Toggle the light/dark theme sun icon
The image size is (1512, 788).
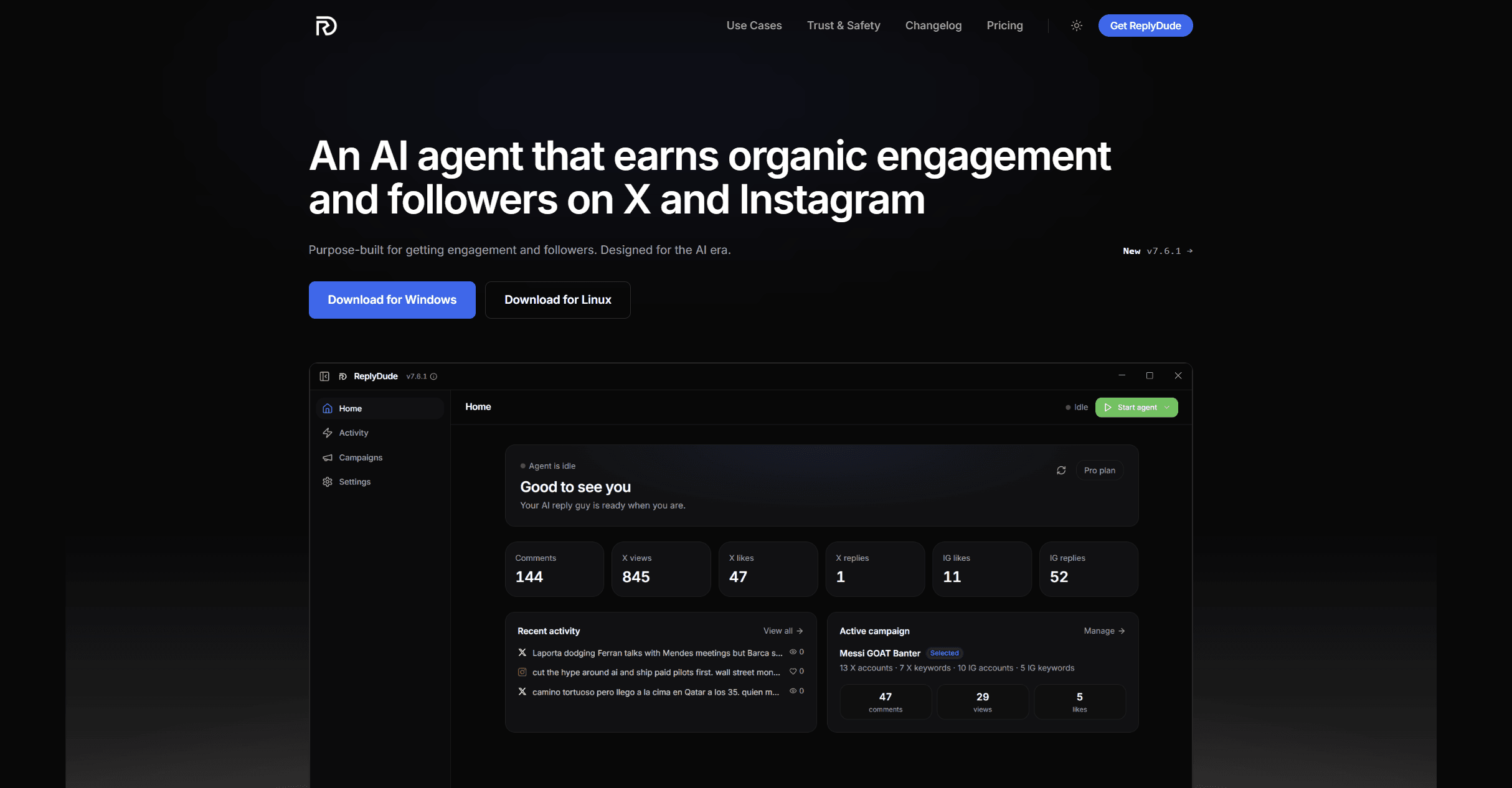coord(1076,26)
